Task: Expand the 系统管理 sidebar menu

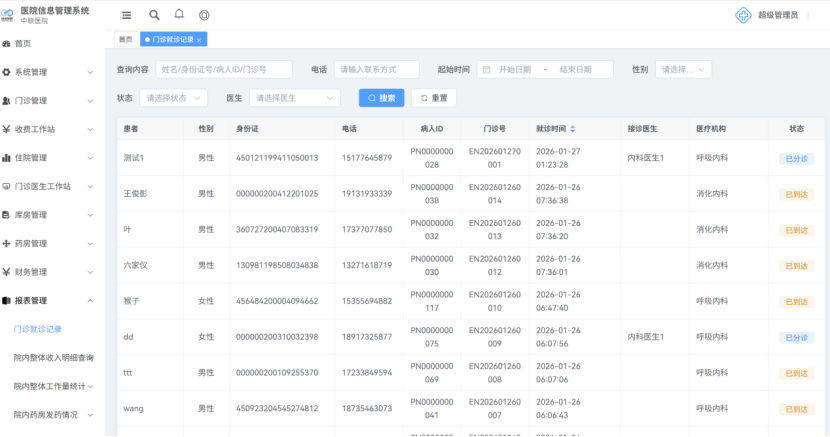Action: click(52, 72)
